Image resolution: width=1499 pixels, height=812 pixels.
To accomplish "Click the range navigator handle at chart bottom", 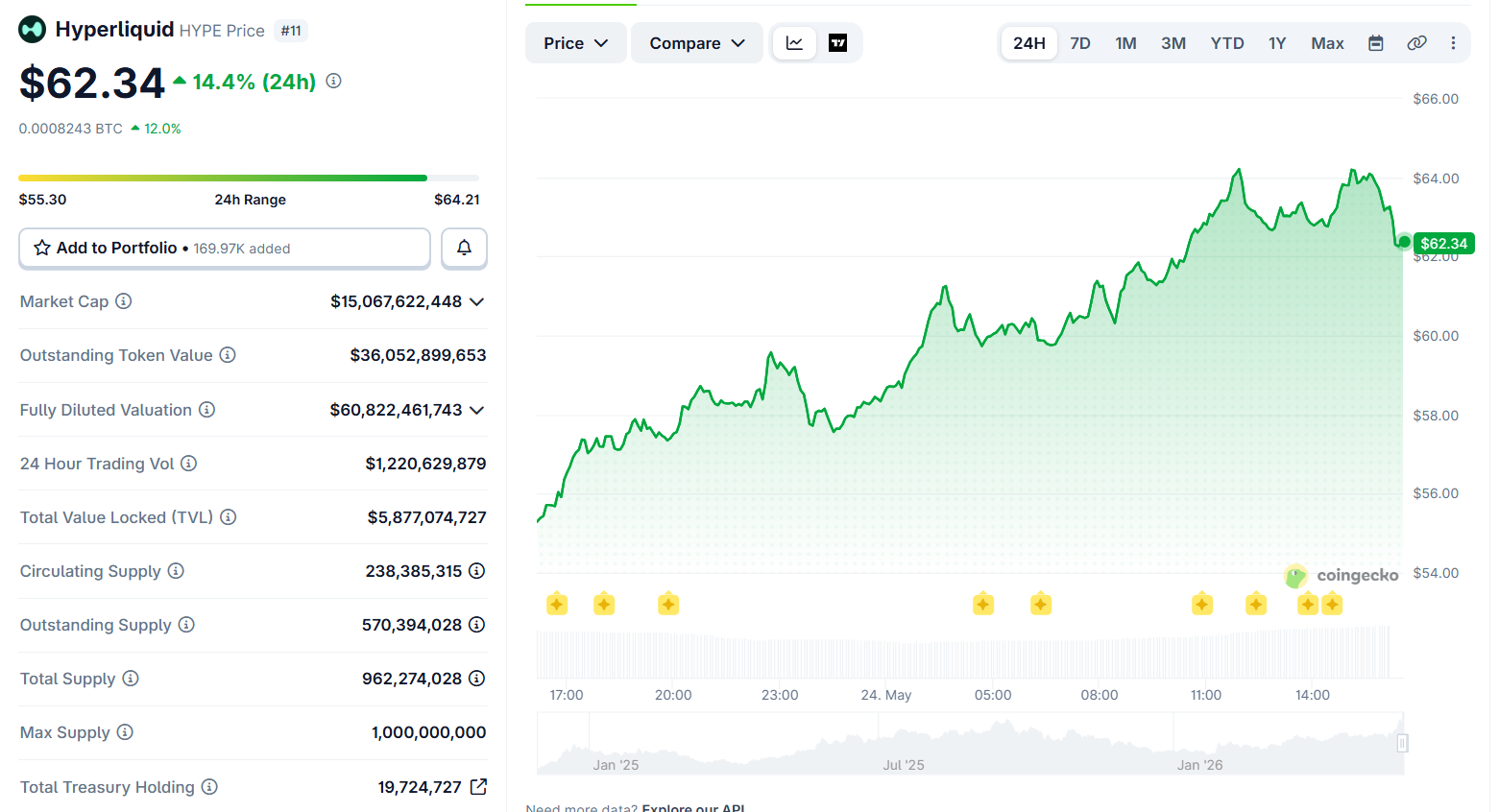I will click(x=1403, y=743).
